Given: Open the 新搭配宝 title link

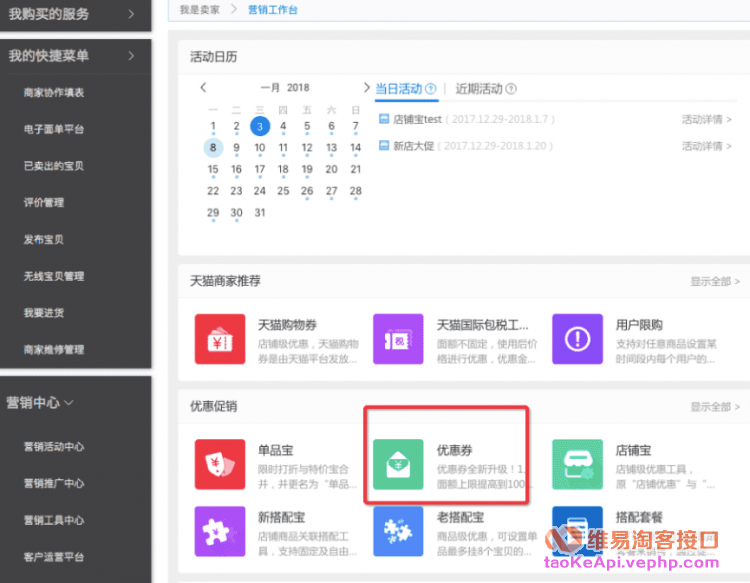Looking at the screenshot, I should pyautogui.click(x=282, y=517).
